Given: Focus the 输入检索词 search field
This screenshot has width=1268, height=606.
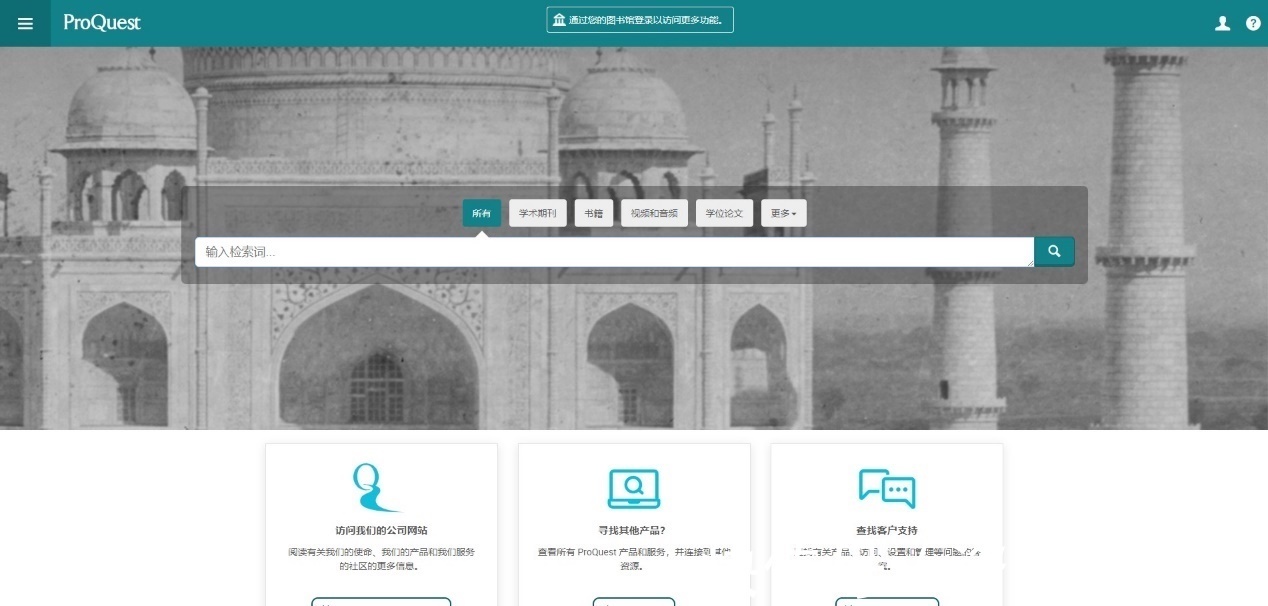Looking at the screenshot, I should click(610, 252).
